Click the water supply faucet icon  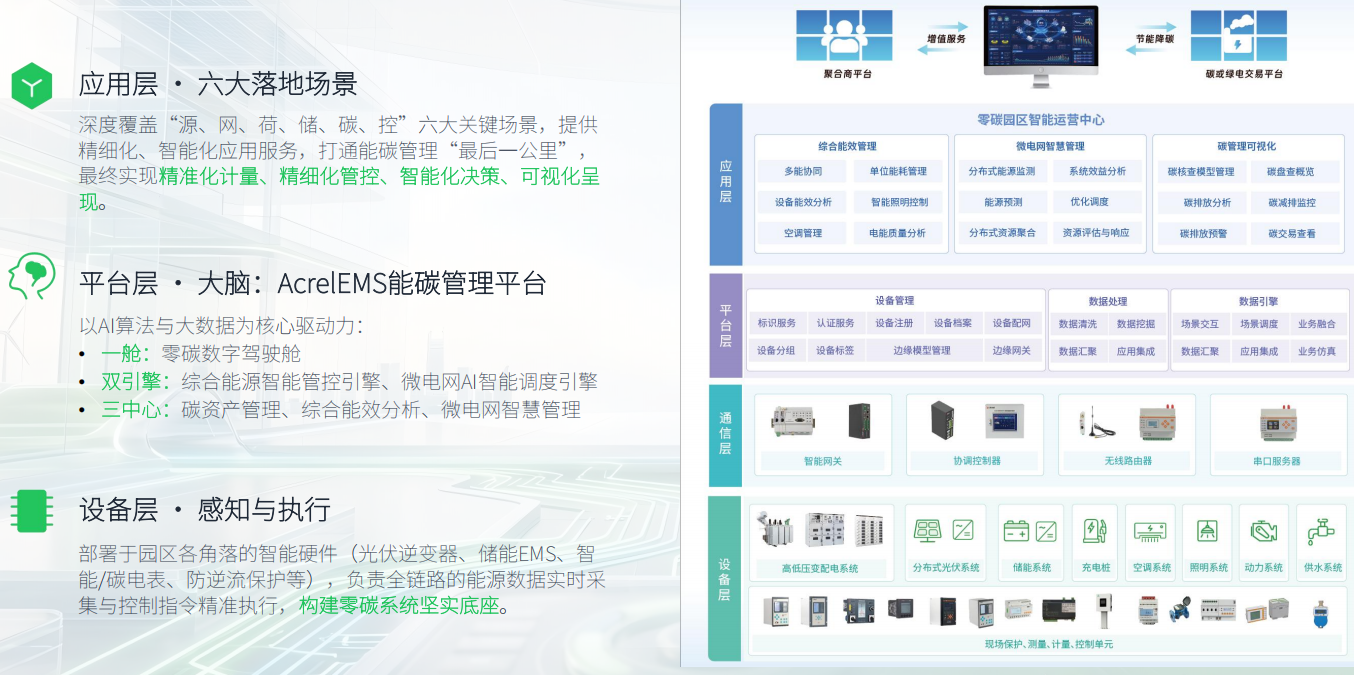tap(1321, 531)
